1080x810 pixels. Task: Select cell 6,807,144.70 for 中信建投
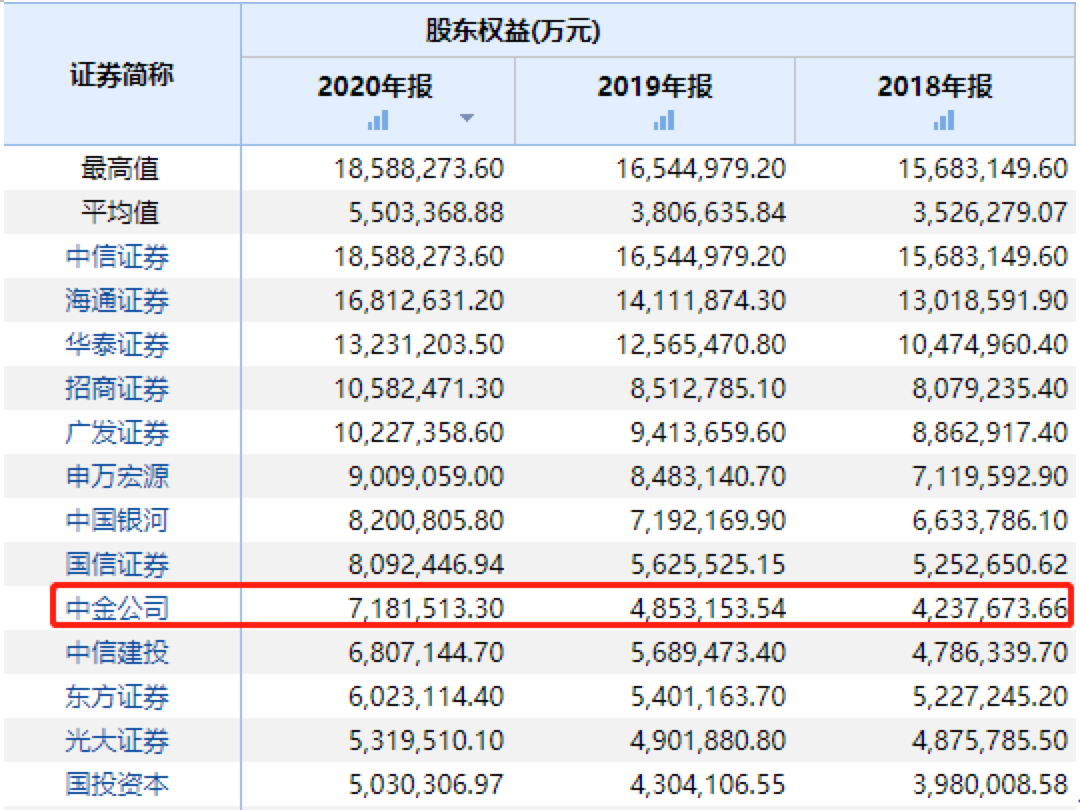pyautogui.click(x=426, y=652)
